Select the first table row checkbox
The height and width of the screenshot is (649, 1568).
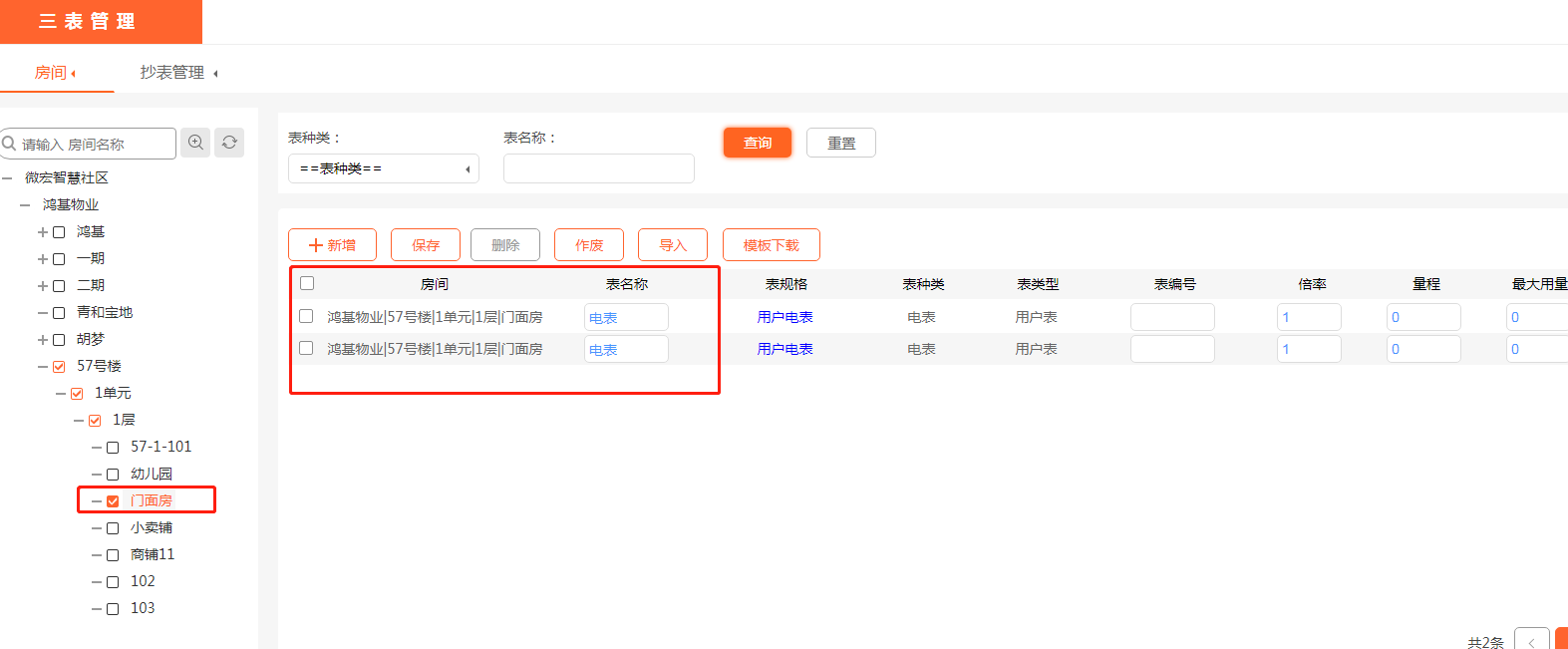click(306, 316)
